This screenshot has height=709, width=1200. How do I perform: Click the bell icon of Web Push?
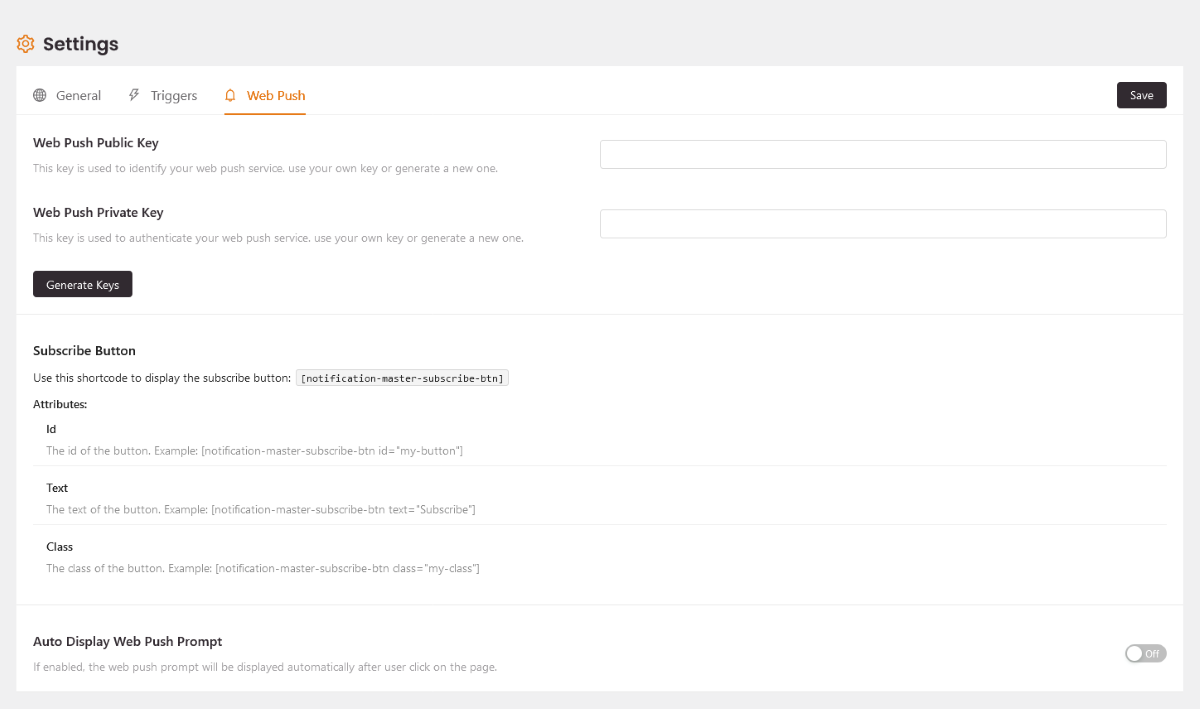(231, 95)
